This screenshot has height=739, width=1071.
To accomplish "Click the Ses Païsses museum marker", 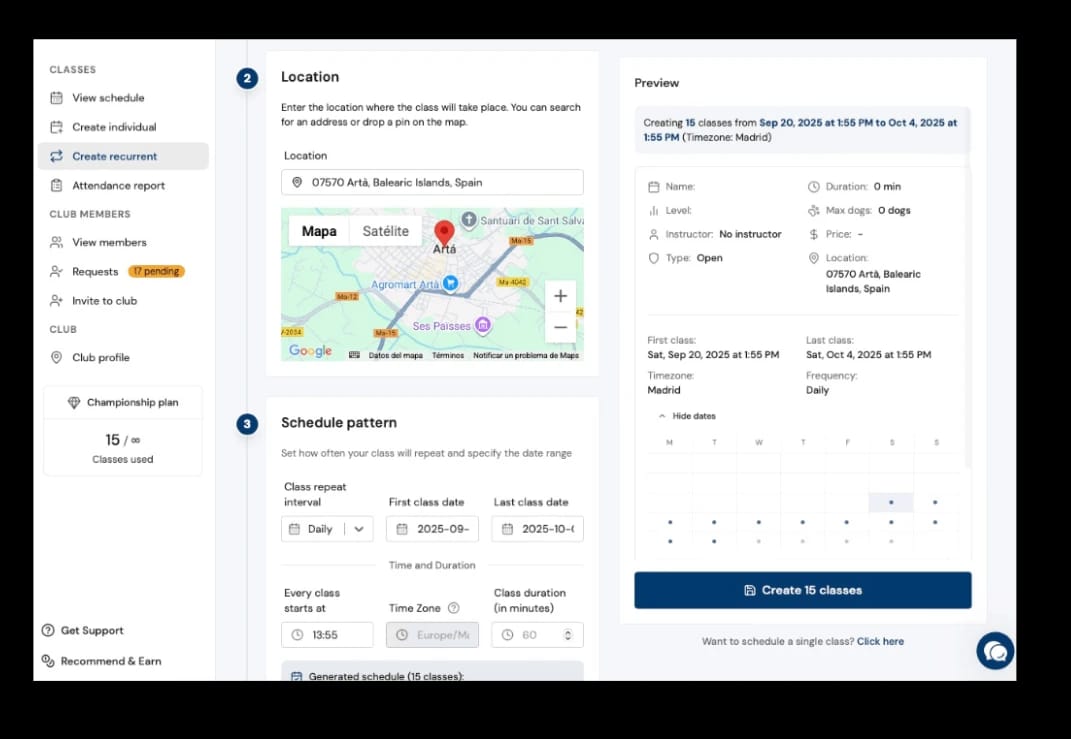I will (x=483, y=325).
